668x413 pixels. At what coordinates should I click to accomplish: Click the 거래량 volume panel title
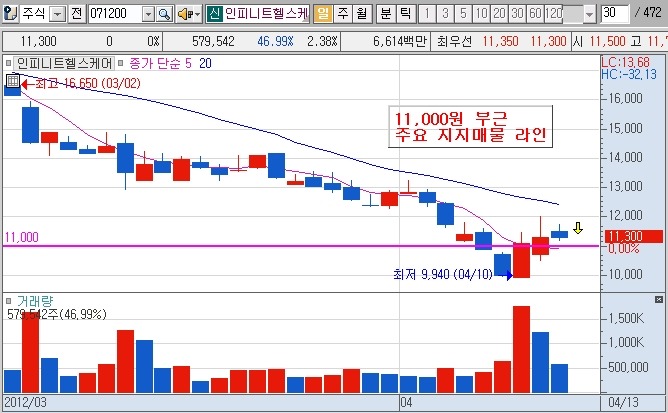pos(35,301)
